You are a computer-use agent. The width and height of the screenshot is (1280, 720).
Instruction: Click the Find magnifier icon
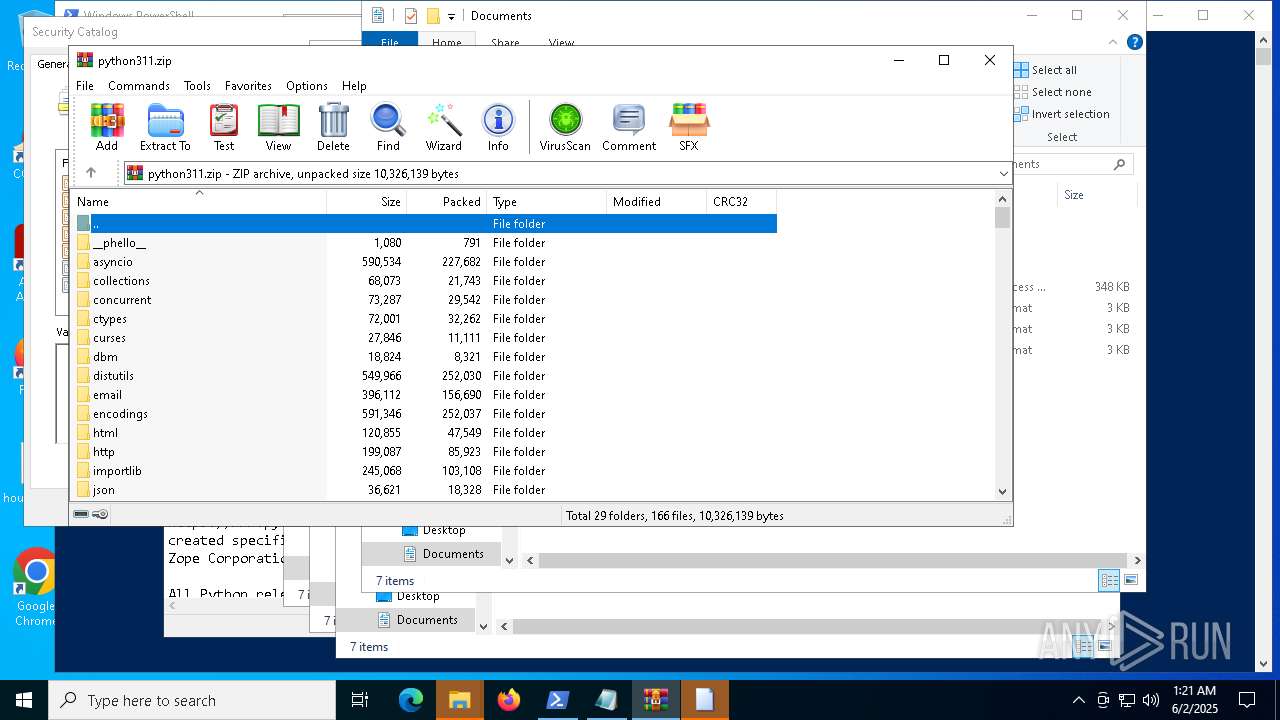pyautogui.click(x=388, y=127)
